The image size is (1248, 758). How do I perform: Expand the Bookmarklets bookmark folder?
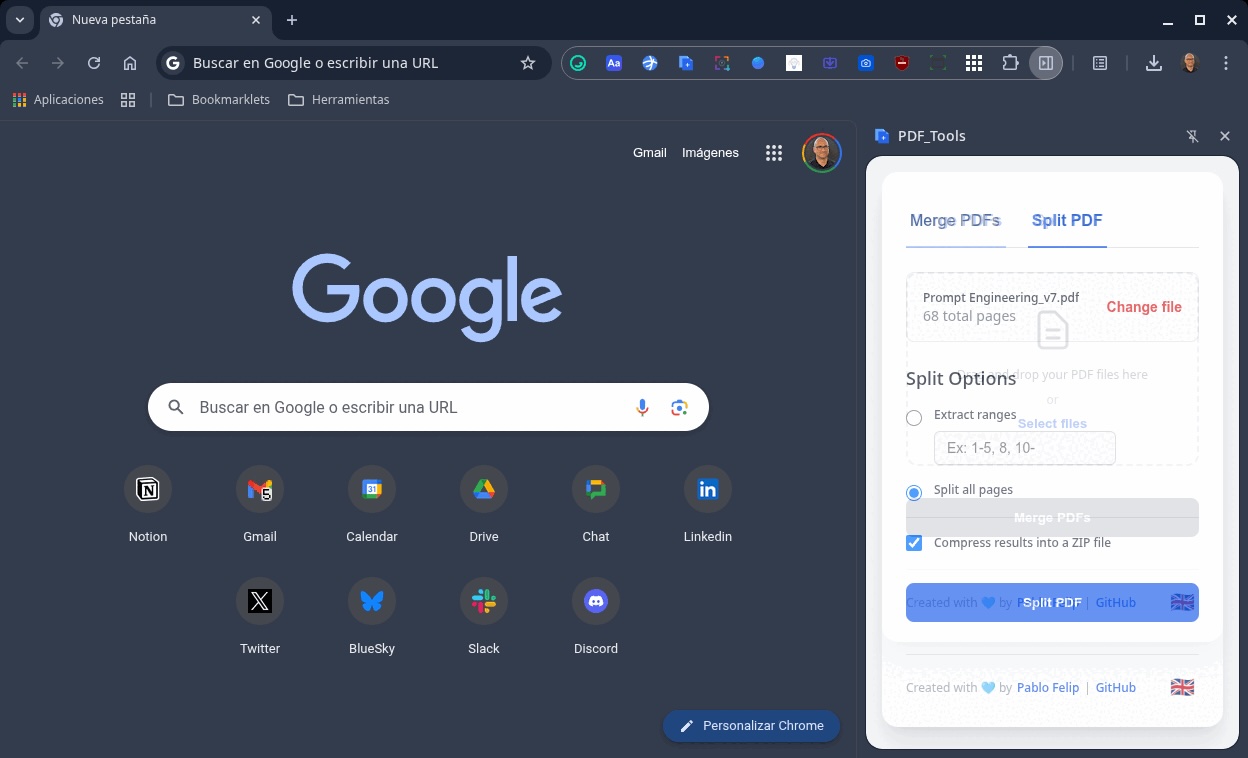[x=218, y=100]
